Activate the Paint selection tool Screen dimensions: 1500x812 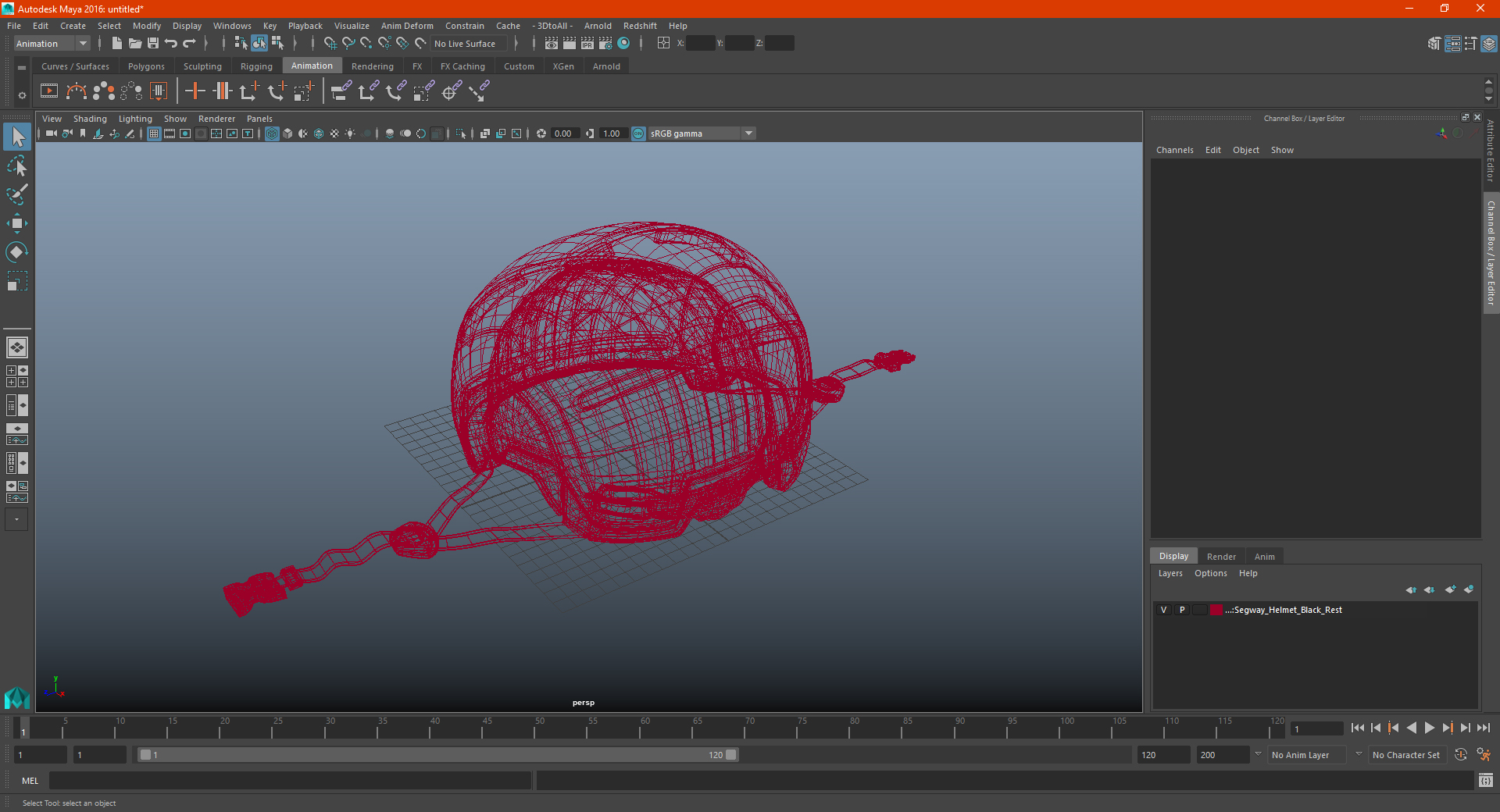[17, 194]
